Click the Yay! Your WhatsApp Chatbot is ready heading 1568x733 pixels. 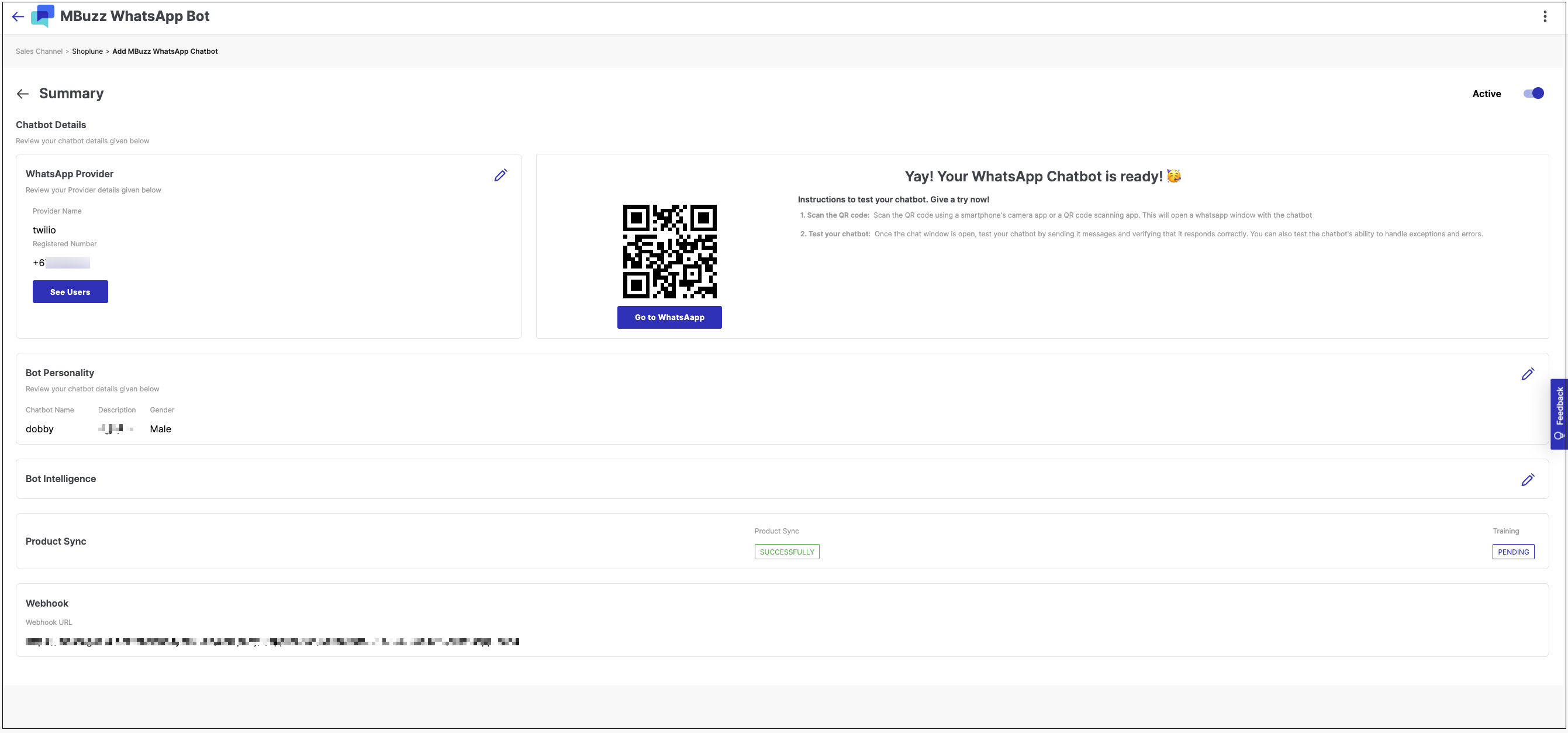point(1042,177)
